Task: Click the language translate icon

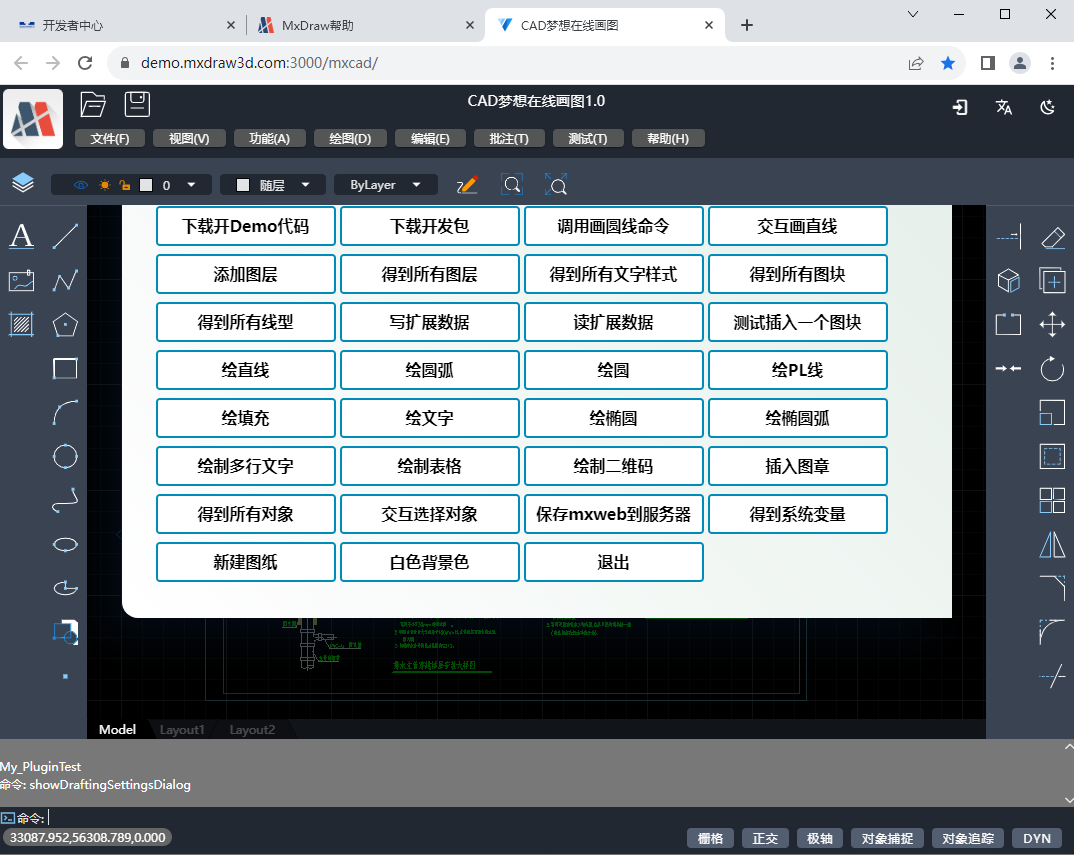Action: (1004, 107)
